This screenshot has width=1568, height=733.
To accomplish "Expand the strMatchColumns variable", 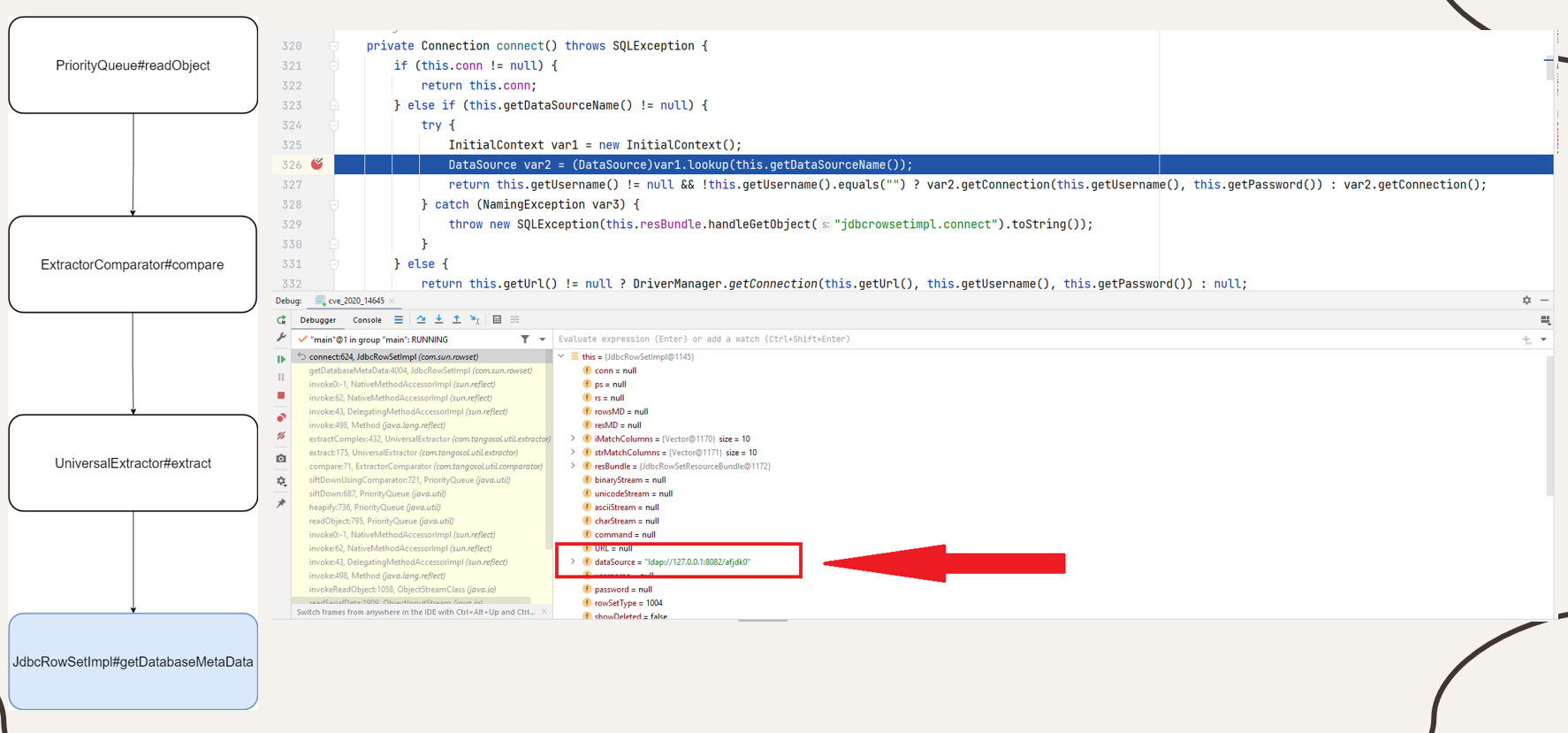I will (573, 453).
